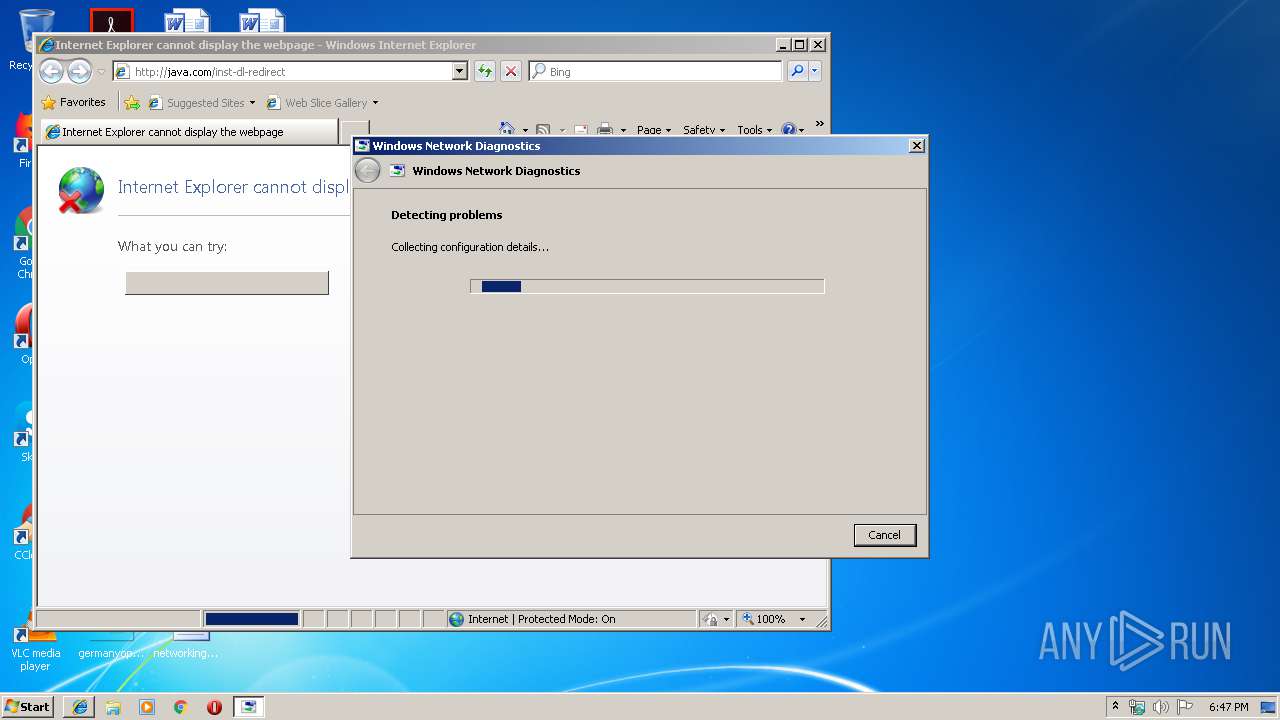Show hidden system tray icons
The width and height of the screenshot is (1280, 720).
pyautogui.click(x=1115, y=706)
